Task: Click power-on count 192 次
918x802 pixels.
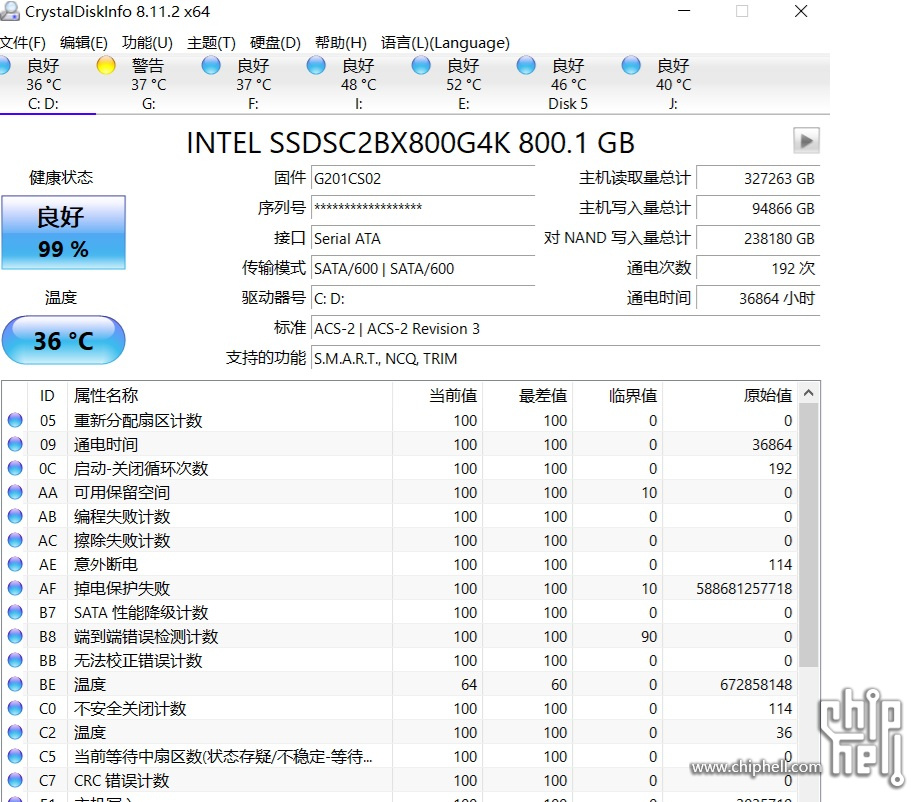Action: pyautogui.click(x=758, y=269)
